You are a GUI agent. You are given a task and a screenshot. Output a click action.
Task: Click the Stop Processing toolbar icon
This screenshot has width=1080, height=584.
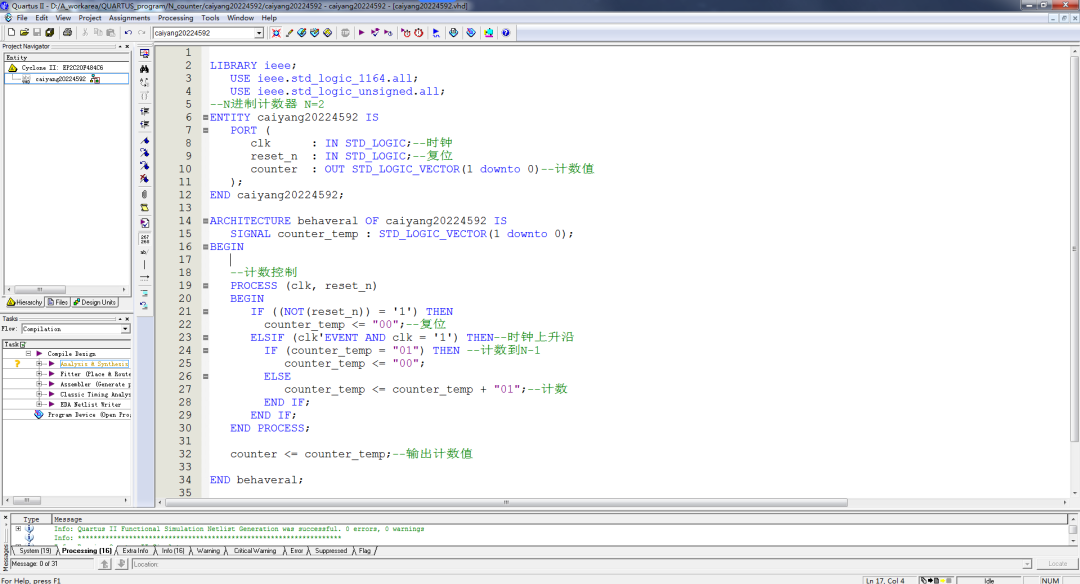pyautogui.click(x=345, y=33)
